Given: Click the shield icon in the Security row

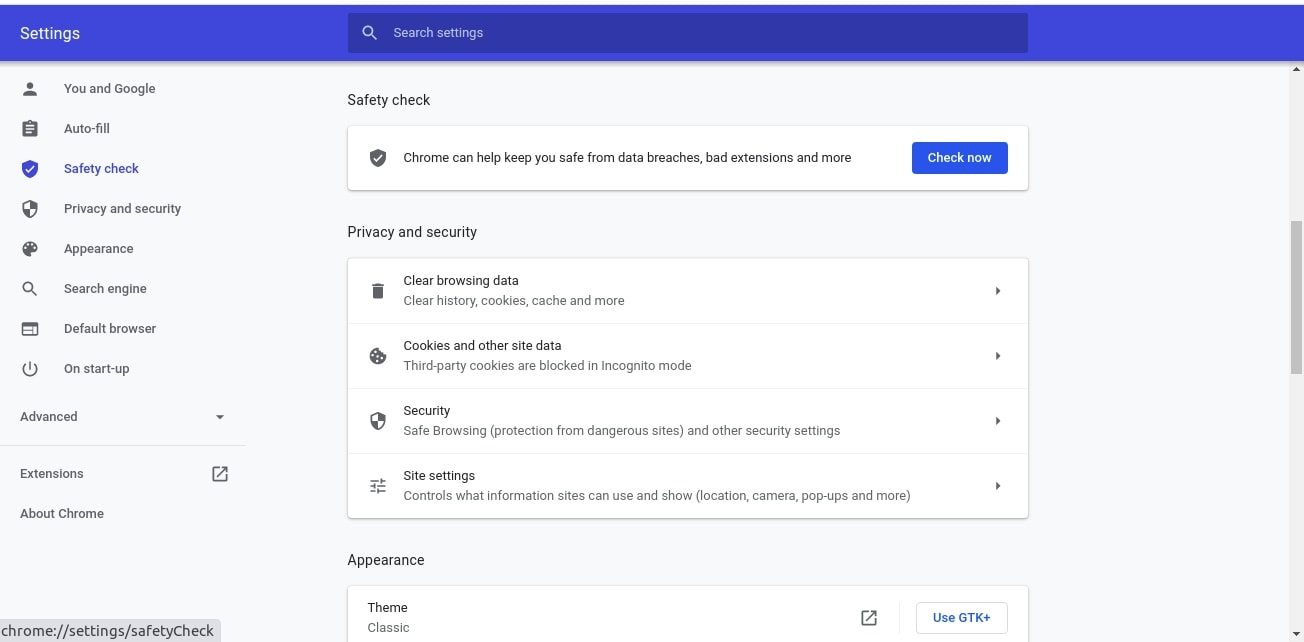Looking at the screenshot, I should (x=378, y=421).
